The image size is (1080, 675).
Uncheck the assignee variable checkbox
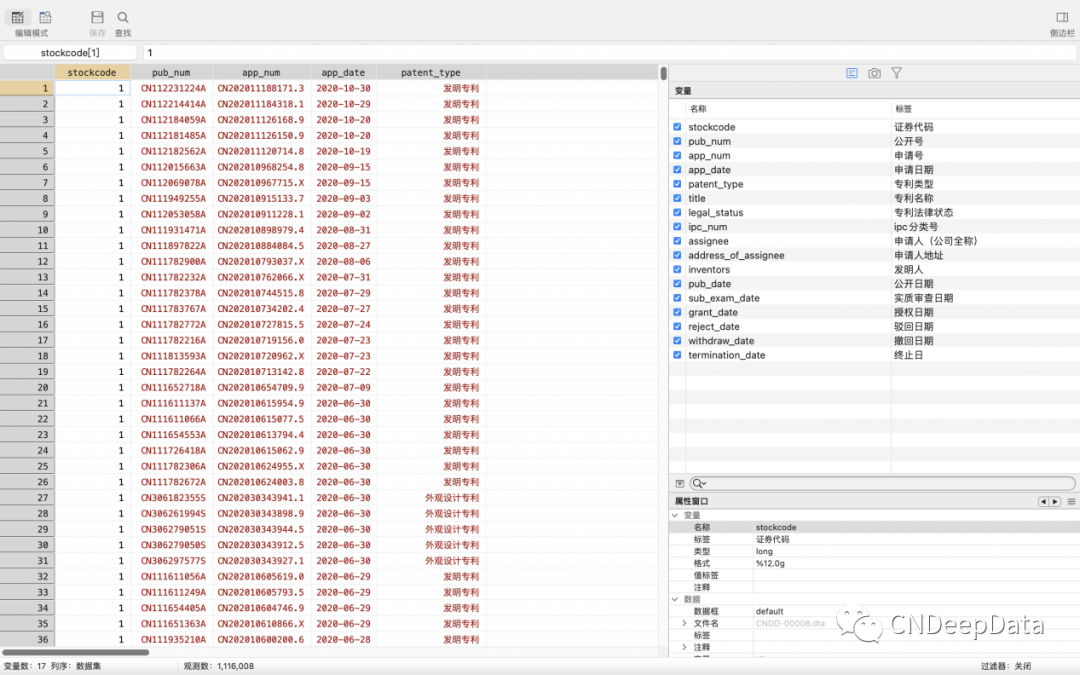click(x=677, y=241)
